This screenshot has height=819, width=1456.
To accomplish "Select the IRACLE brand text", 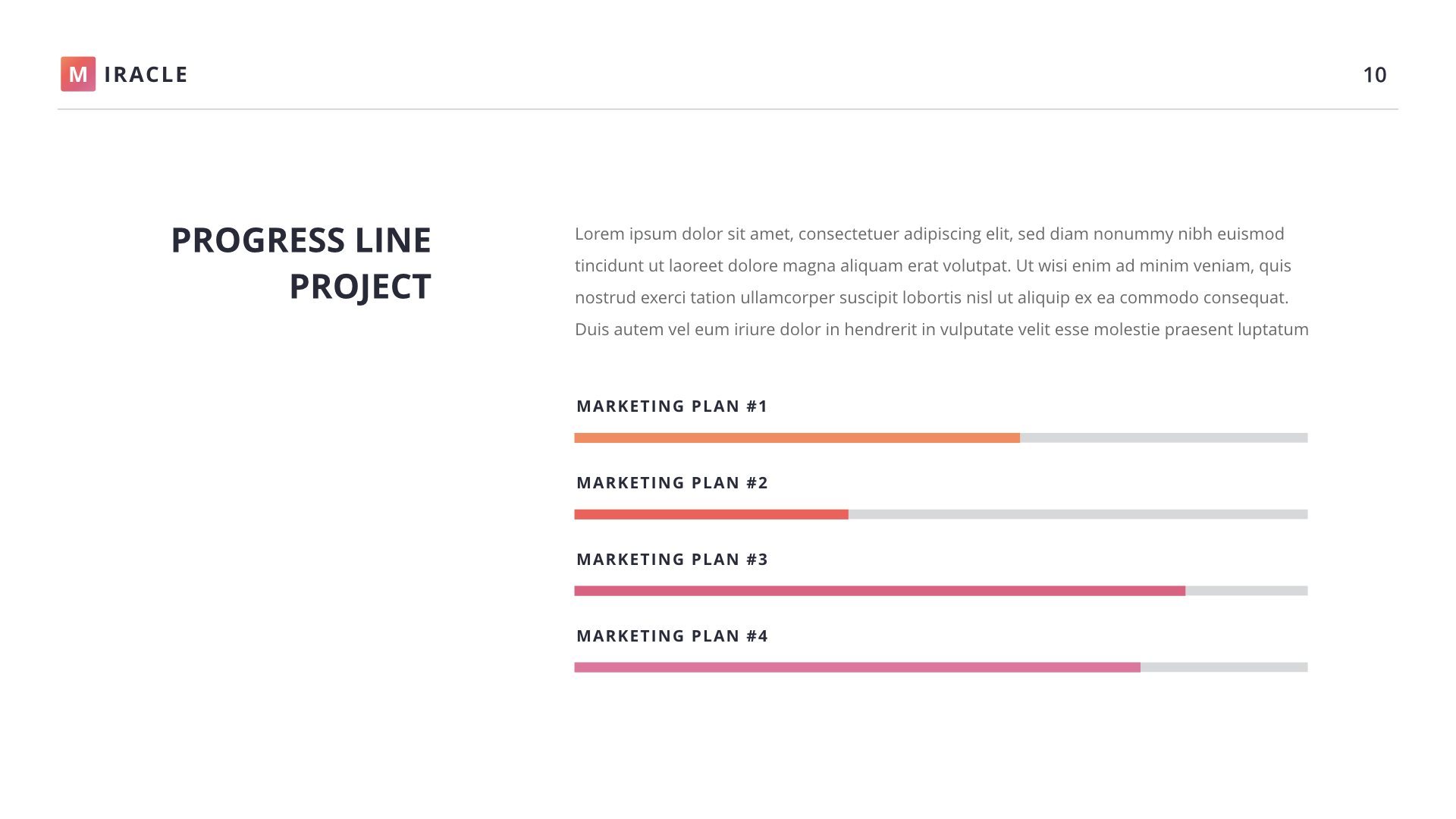I will point(146,74).
